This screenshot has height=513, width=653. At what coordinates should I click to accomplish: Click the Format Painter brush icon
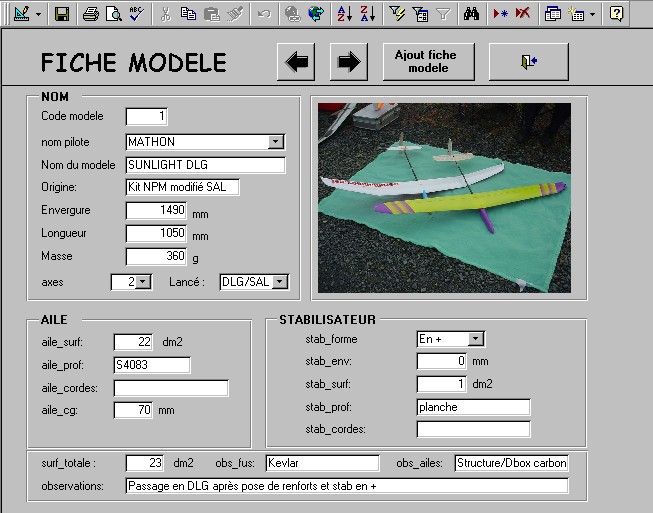point(235,14)
